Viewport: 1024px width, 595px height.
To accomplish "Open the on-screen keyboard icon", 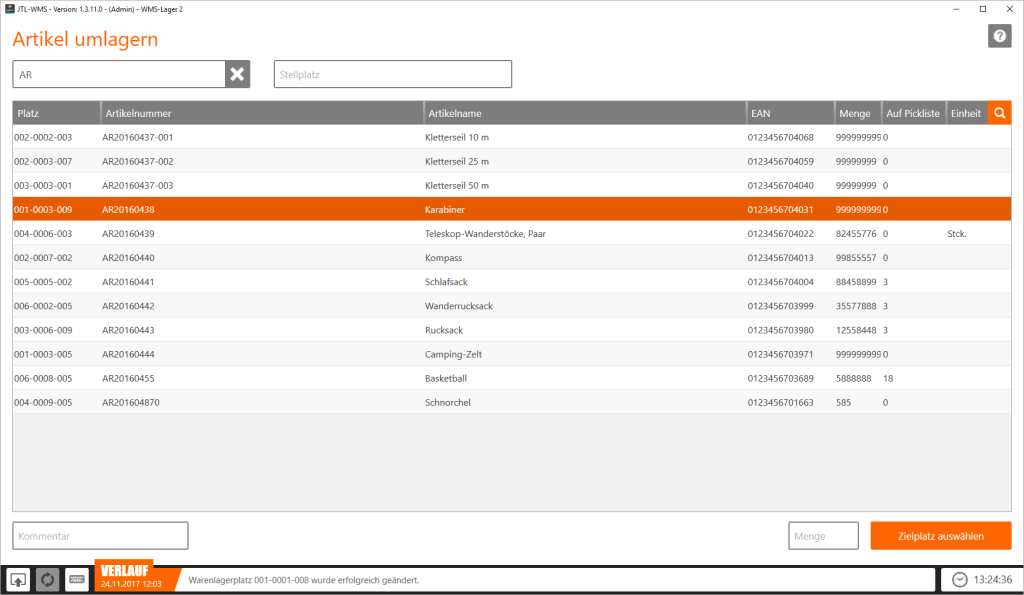I will 77,579.
